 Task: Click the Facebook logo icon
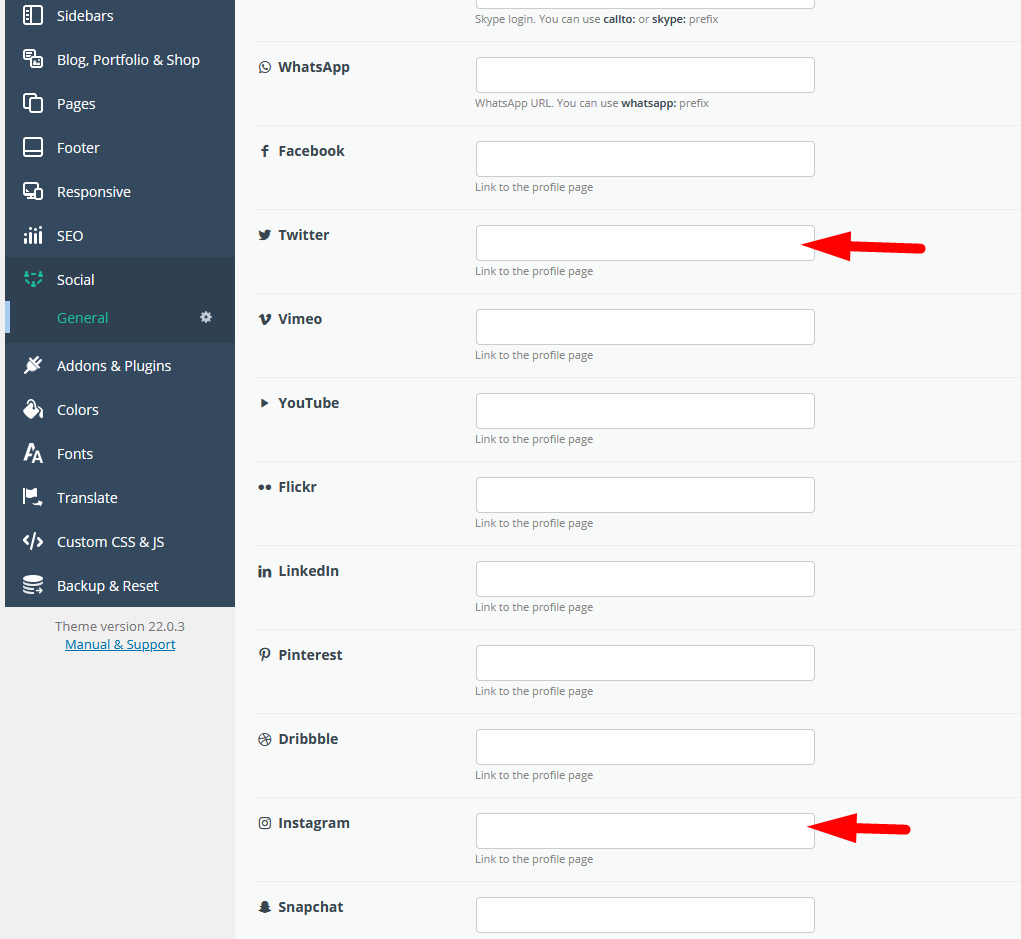[264, 151]
